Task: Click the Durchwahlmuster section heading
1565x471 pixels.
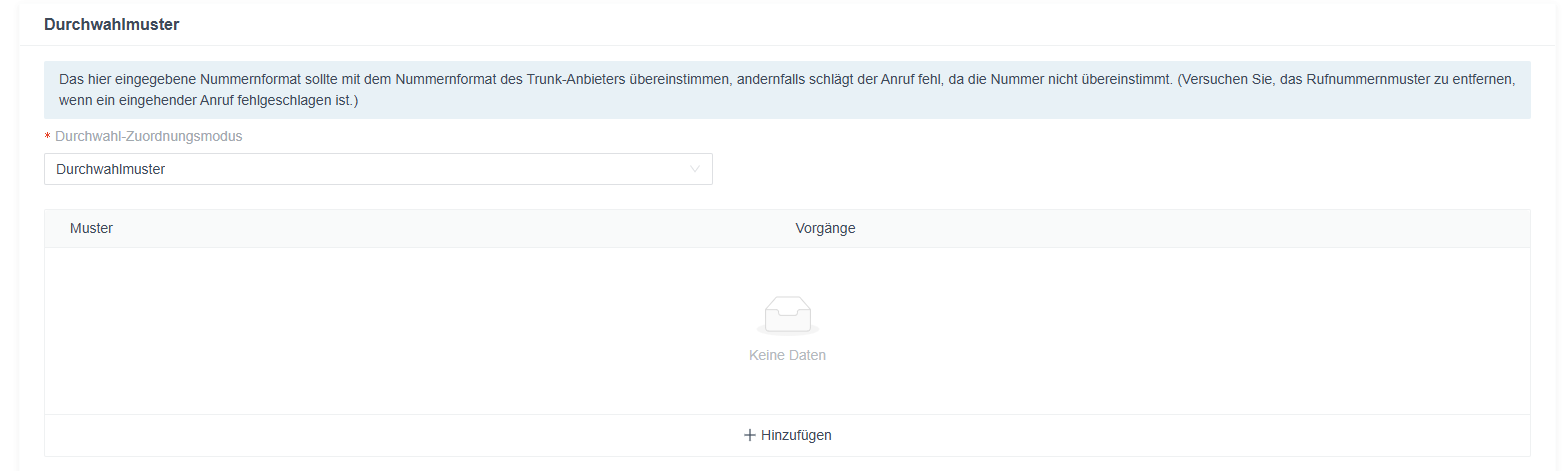Action: [112, 24]
